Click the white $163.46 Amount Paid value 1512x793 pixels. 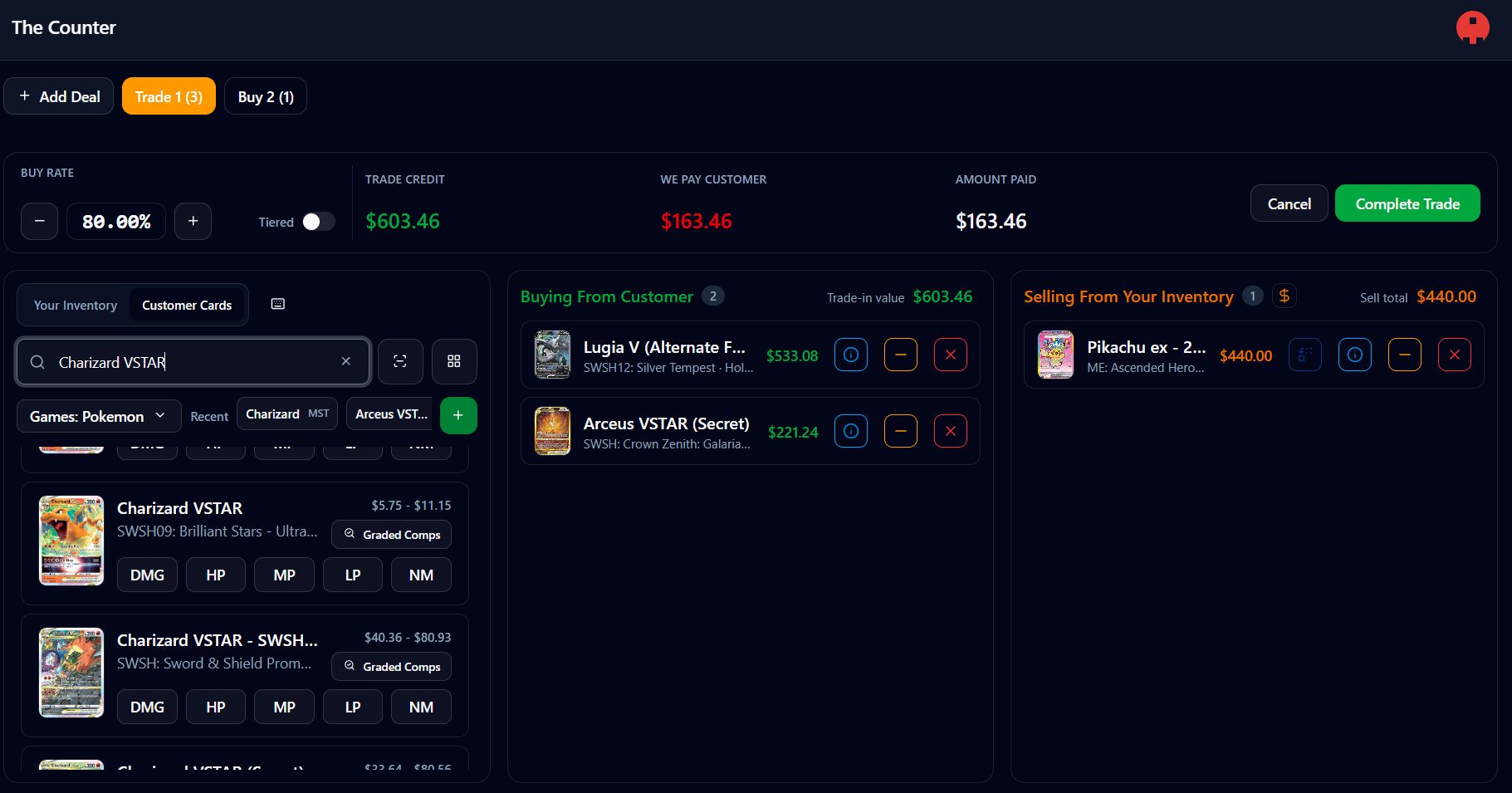991,222
